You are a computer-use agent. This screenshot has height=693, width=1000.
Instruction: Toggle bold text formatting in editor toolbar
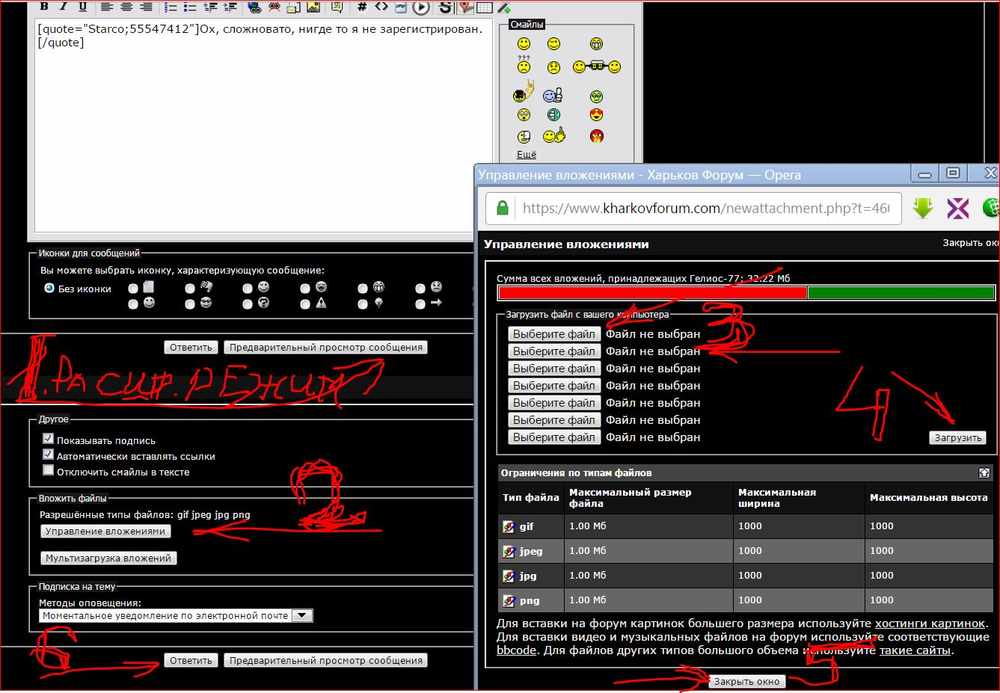tap(44, 6)
